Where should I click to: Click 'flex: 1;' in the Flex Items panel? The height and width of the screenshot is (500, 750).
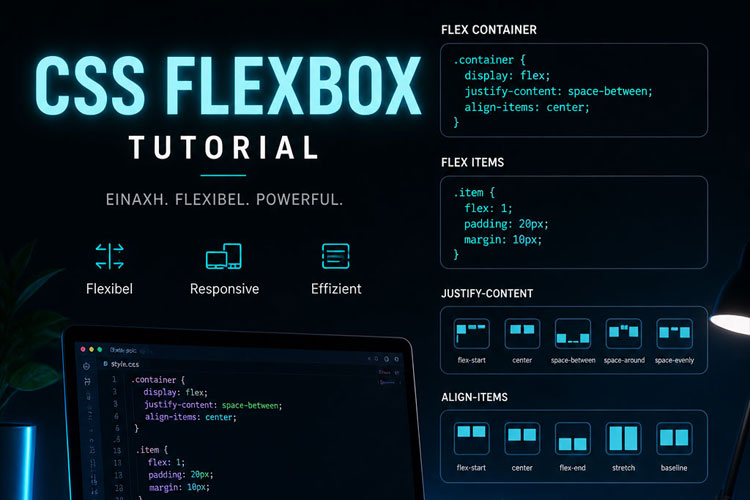(488, 208)
